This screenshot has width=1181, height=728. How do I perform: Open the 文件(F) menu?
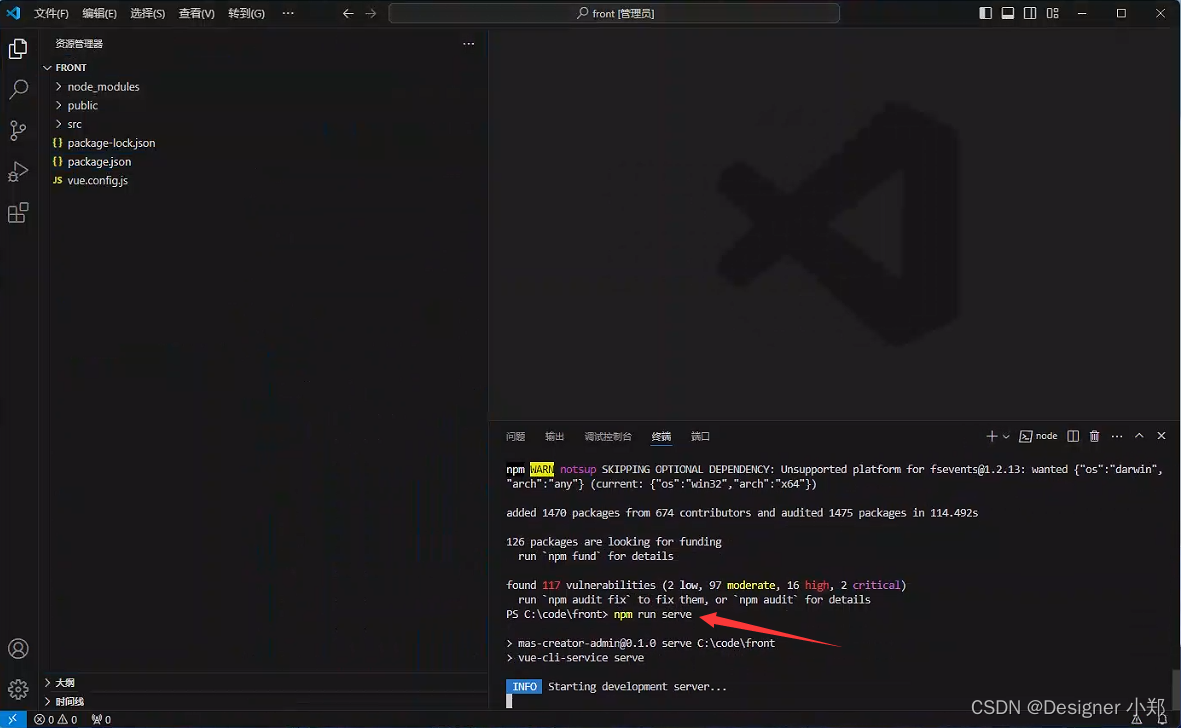[51, 13]
